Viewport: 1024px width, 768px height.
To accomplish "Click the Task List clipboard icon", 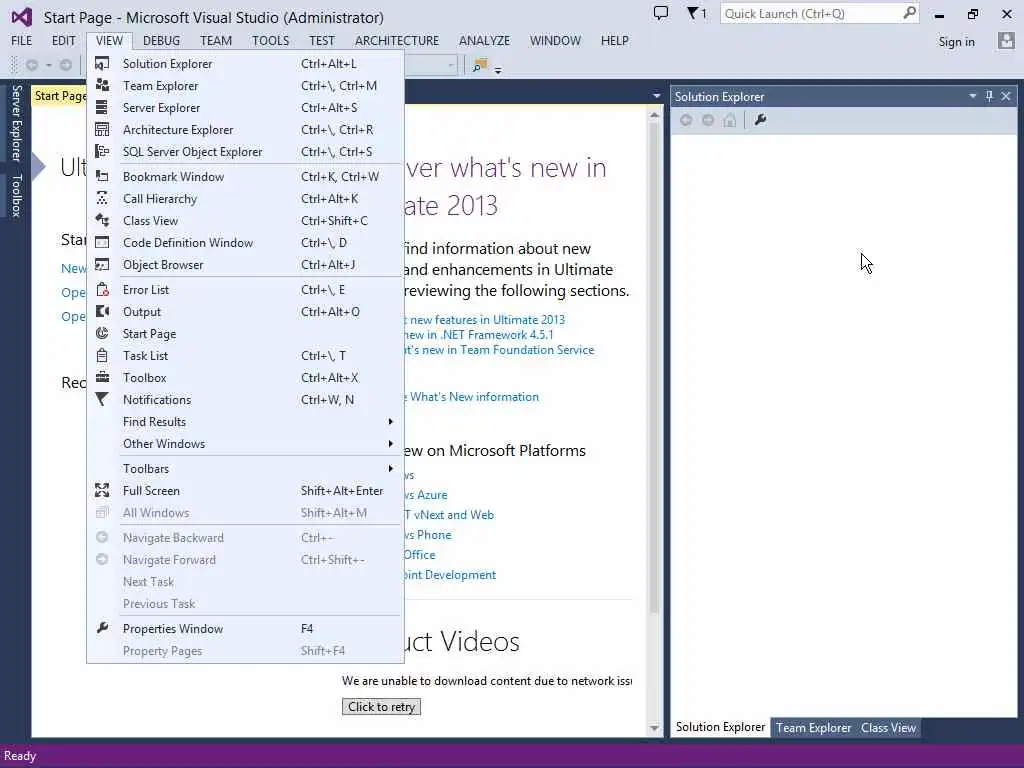I will 102,355.
